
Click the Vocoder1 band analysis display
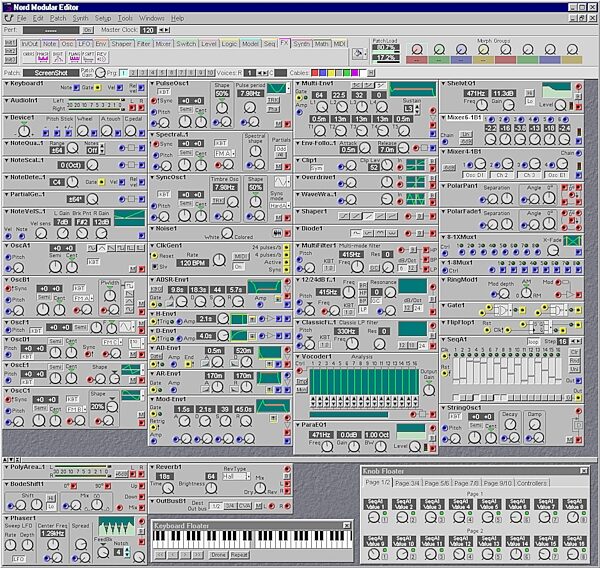point(364,382)
